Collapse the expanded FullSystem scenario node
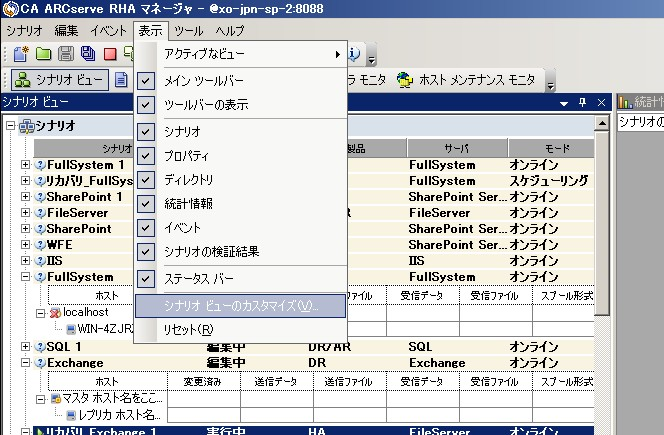 click(x=25, y=277)
